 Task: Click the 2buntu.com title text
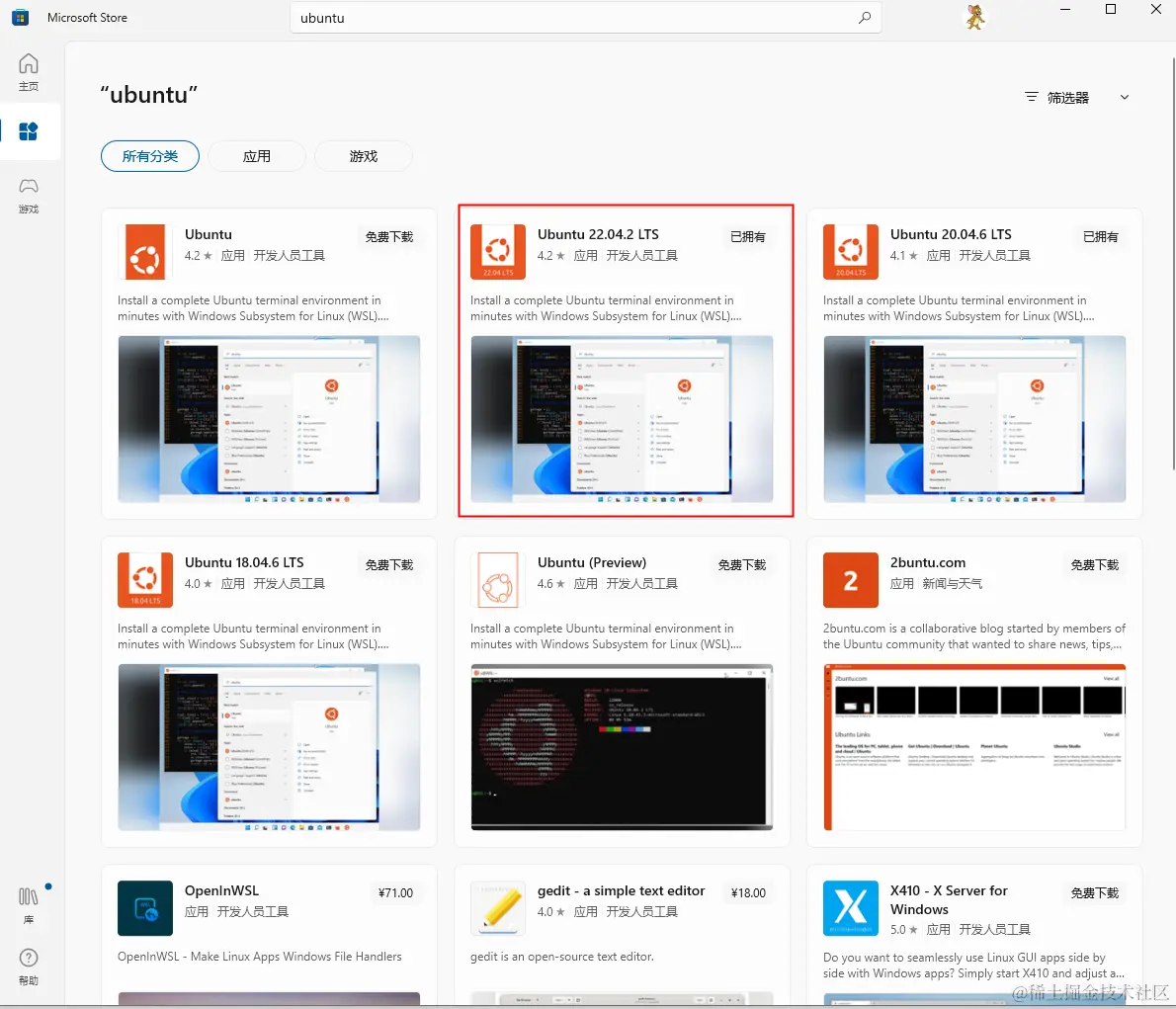click(928, 562)
